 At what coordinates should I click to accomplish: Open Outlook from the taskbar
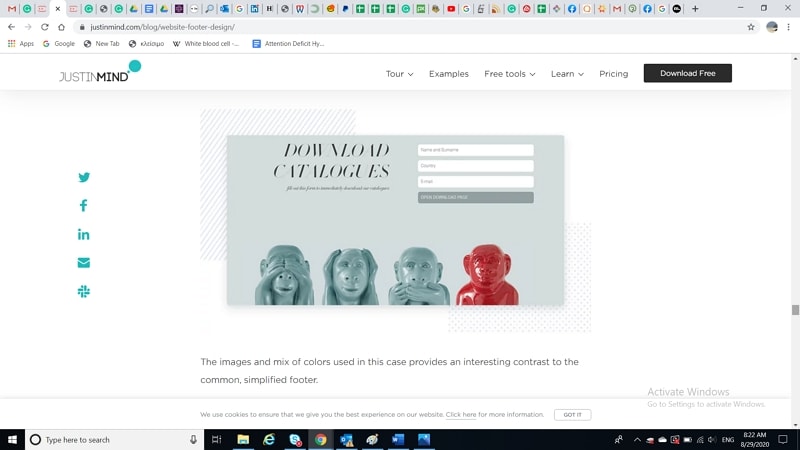tap(346, 439)
